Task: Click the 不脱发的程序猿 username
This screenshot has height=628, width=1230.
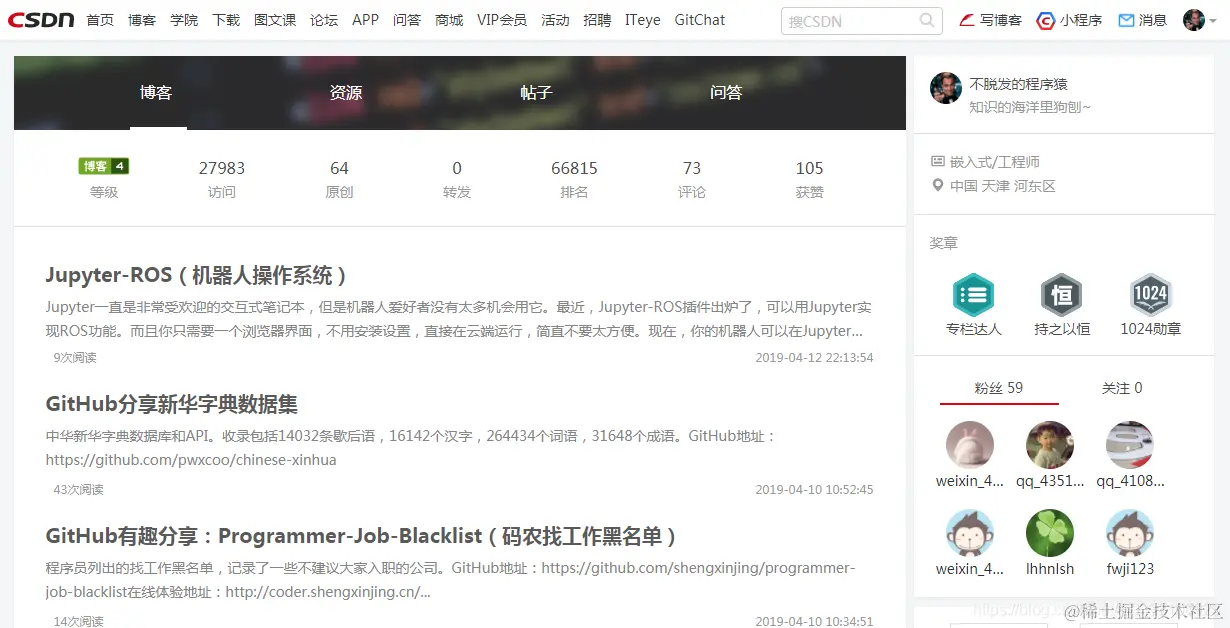Action: point(1018,84)
